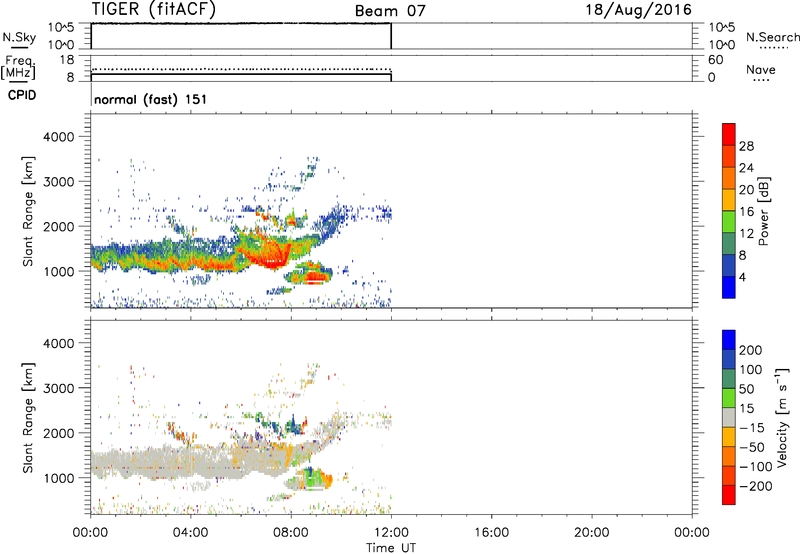Click the "28" value on the Power colorbar
Viewport: 800px width, 554px height.
tap(746, 146)
